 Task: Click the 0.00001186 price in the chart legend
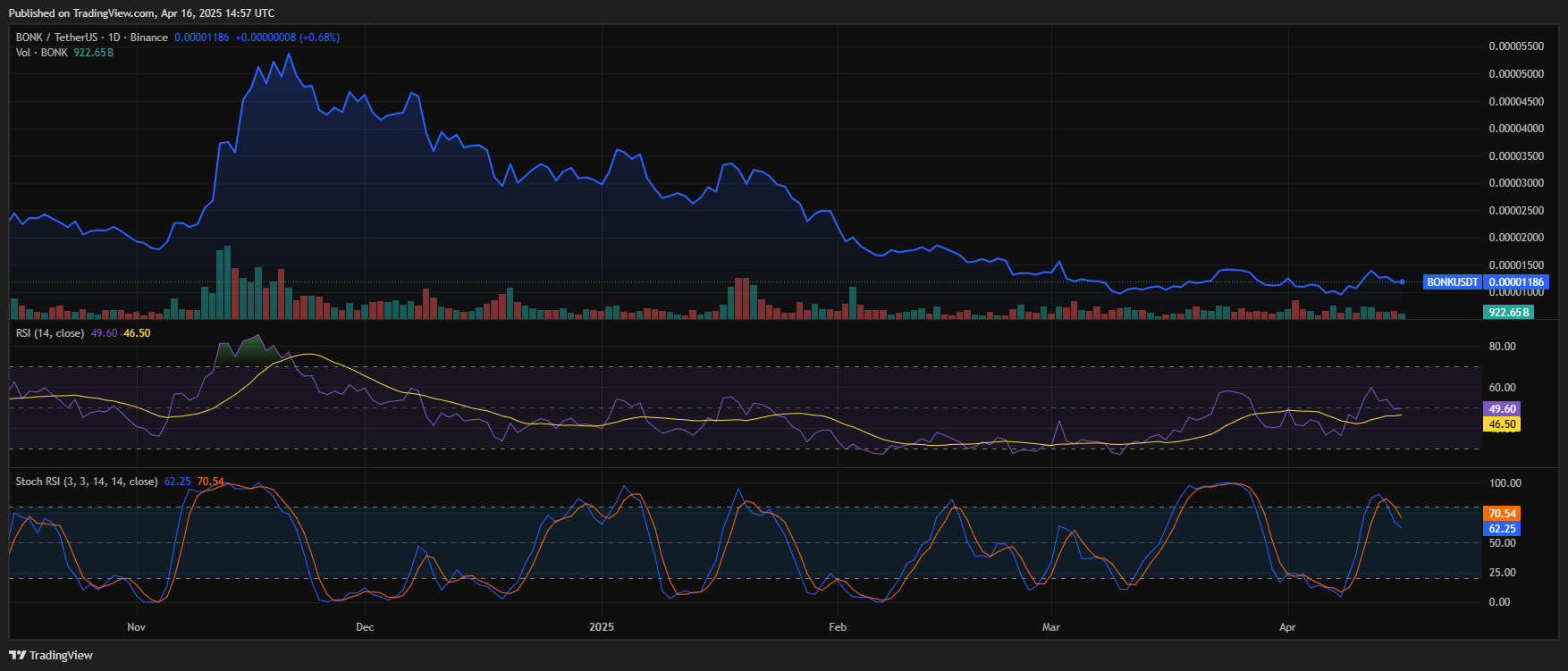(201, 38)
